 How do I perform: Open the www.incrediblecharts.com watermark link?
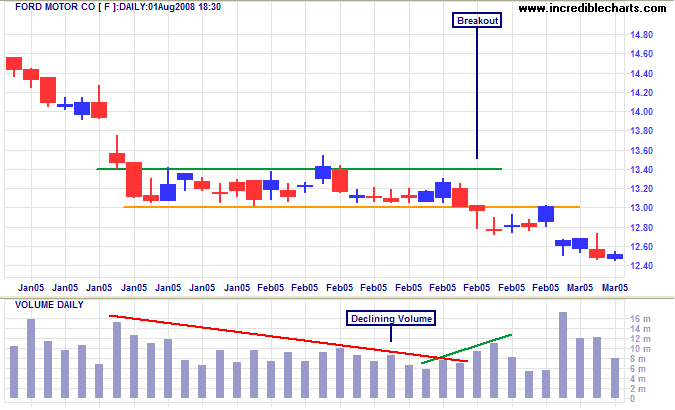592,8
